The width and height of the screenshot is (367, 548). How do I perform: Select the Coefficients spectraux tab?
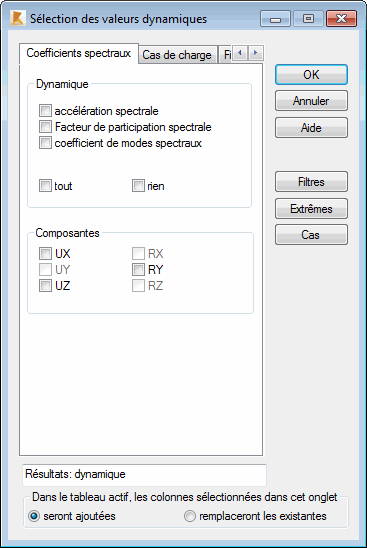pos(79,53)
